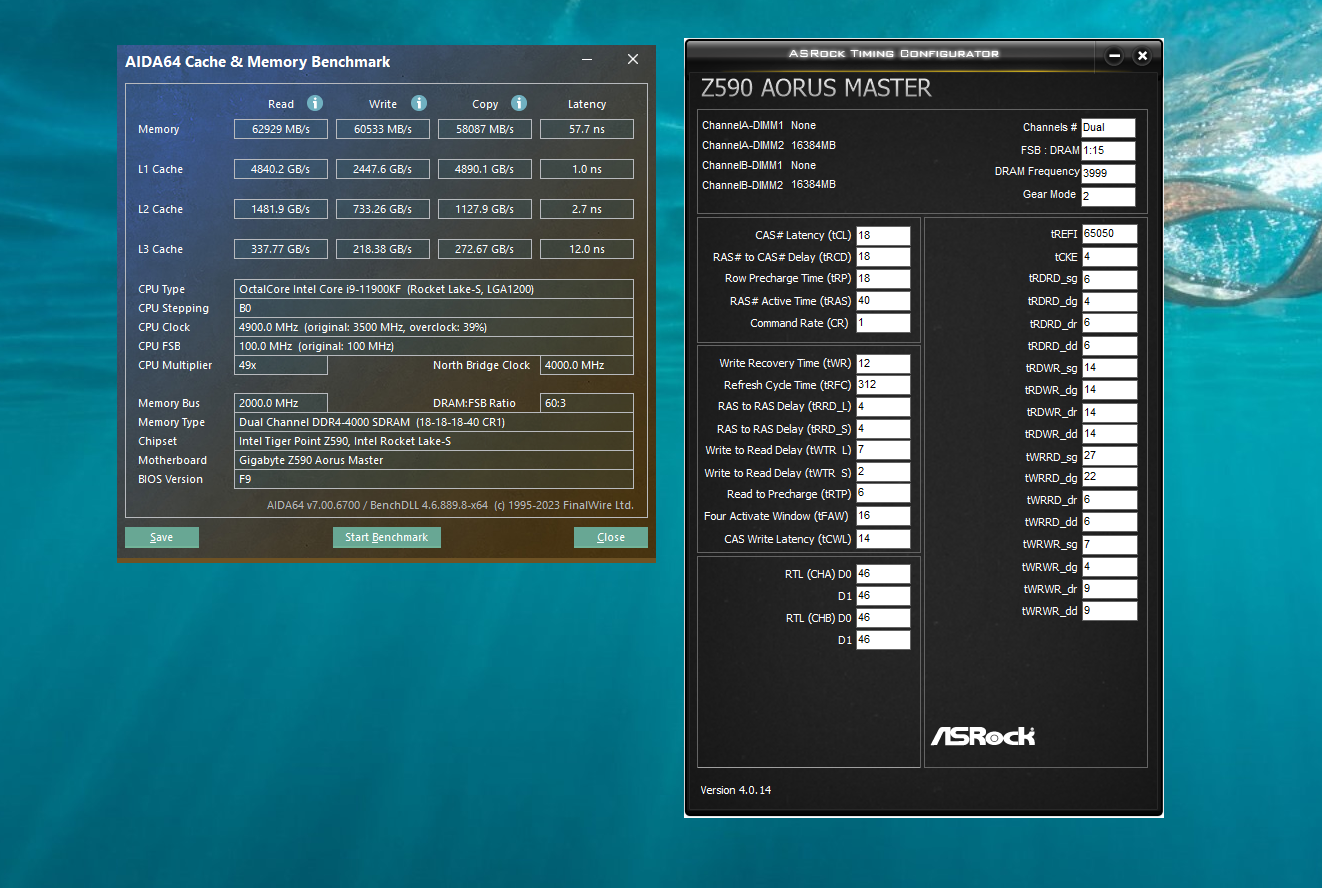Click the Read to Precharge (tRTP) field
This screenshot has height=888, width=1322.
(x=883, y=494)
